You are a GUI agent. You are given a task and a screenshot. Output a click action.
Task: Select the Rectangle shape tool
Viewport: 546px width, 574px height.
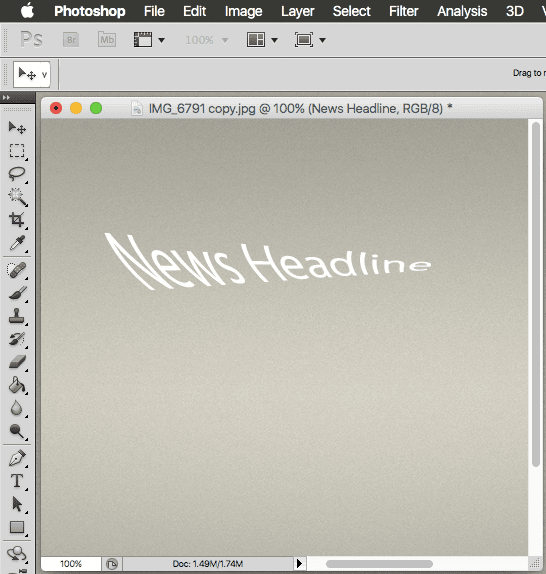click(x=17, y=527)
